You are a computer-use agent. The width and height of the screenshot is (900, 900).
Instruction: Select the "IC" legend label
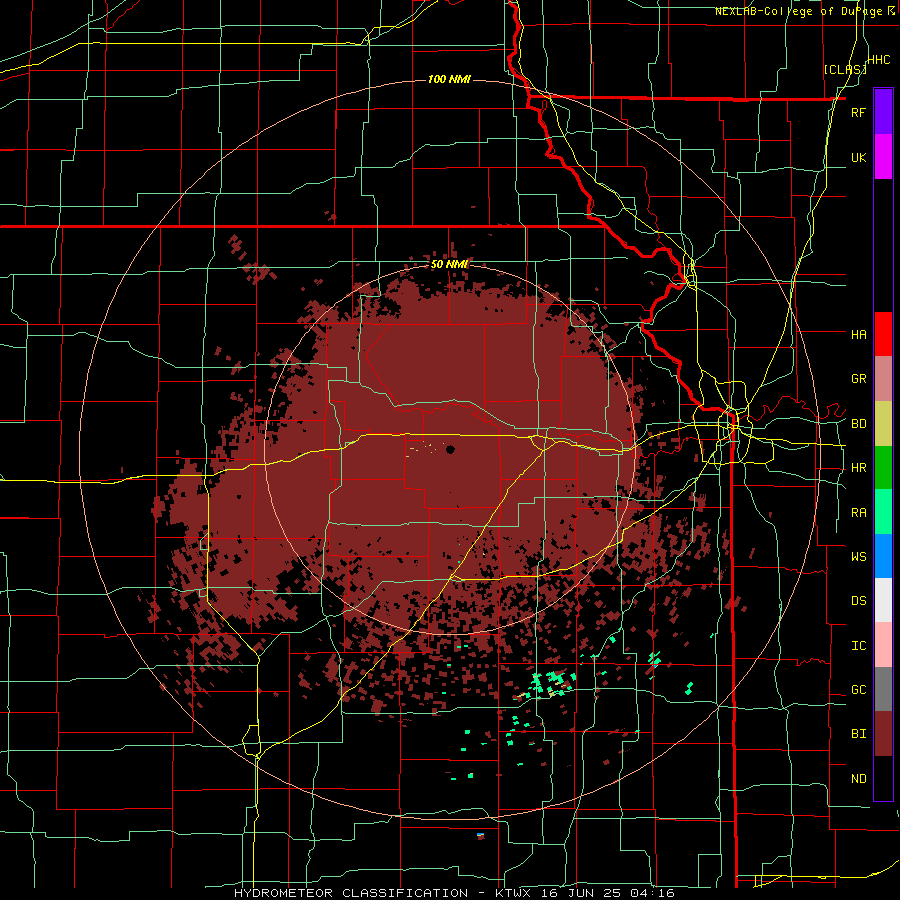point(858,646)
